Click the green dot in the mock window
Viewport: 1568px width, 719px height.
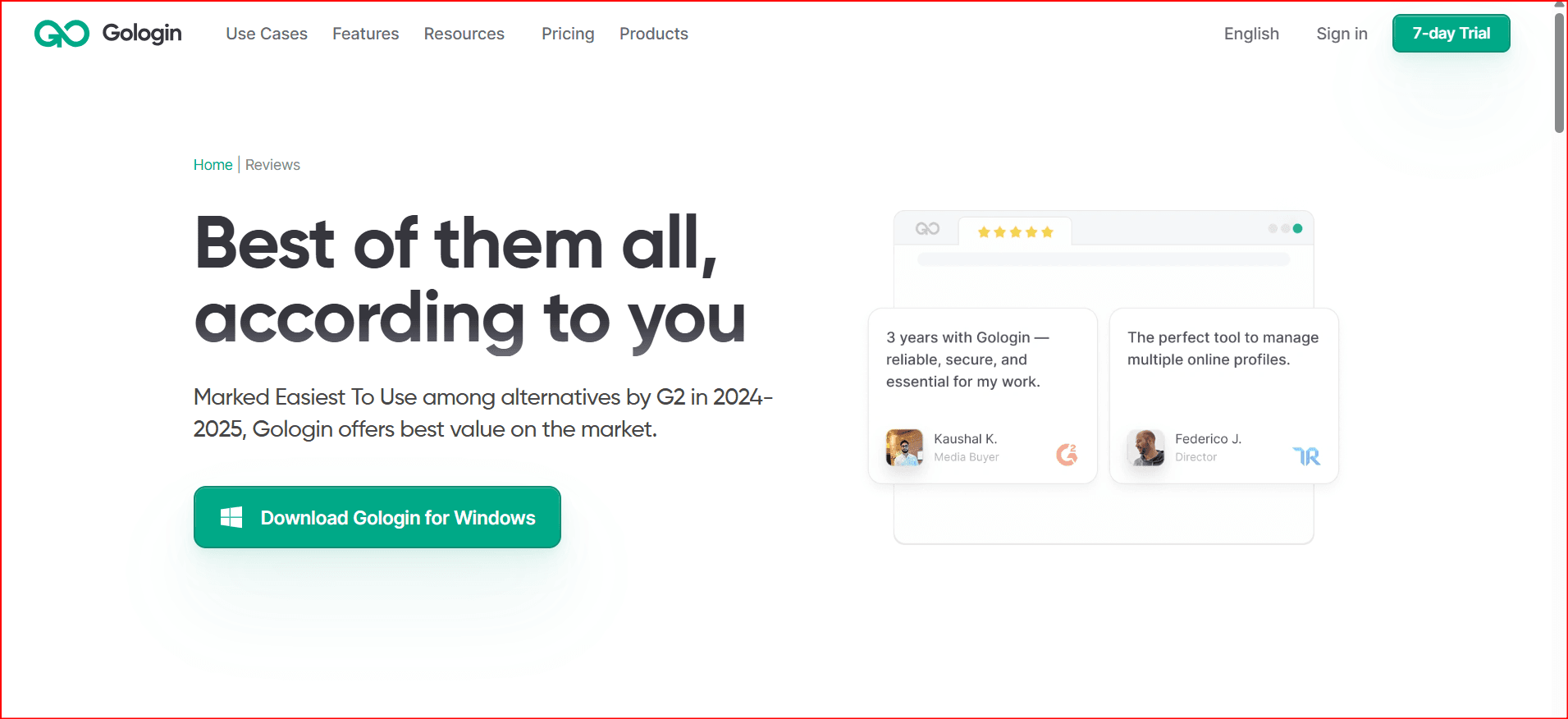click(x=1297, y=229)
